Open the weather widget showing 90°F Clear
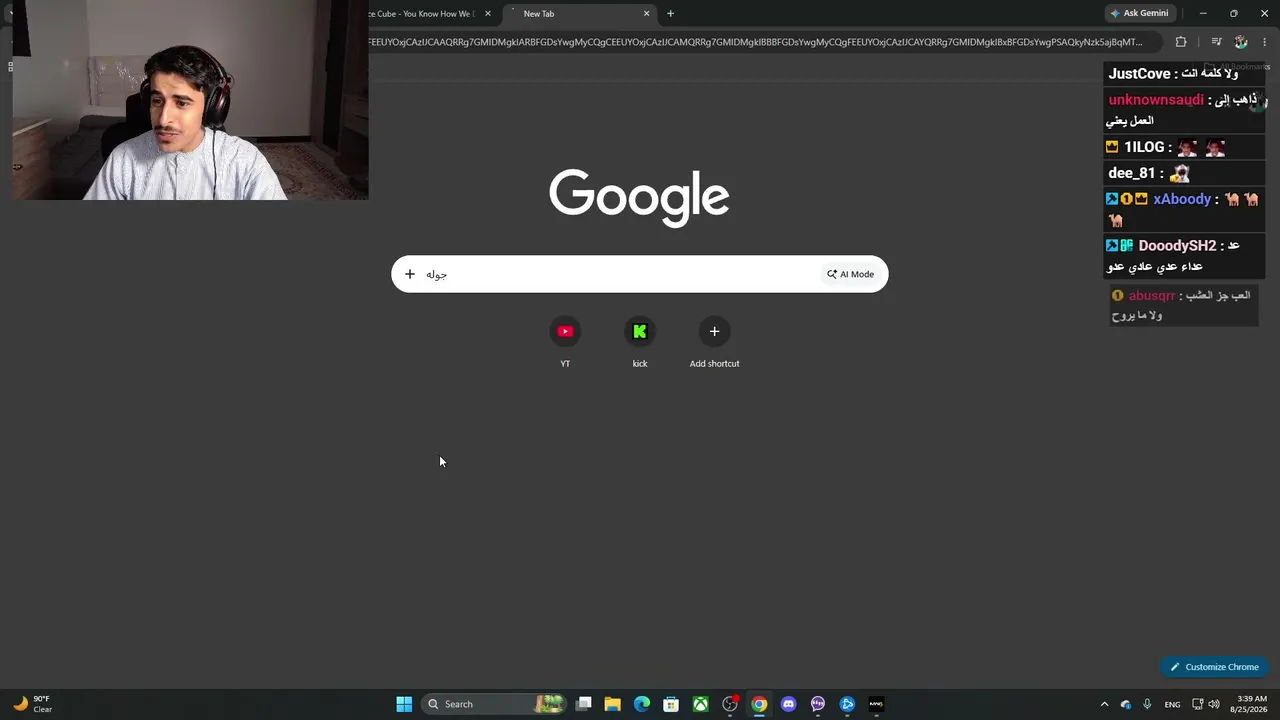 32,704
